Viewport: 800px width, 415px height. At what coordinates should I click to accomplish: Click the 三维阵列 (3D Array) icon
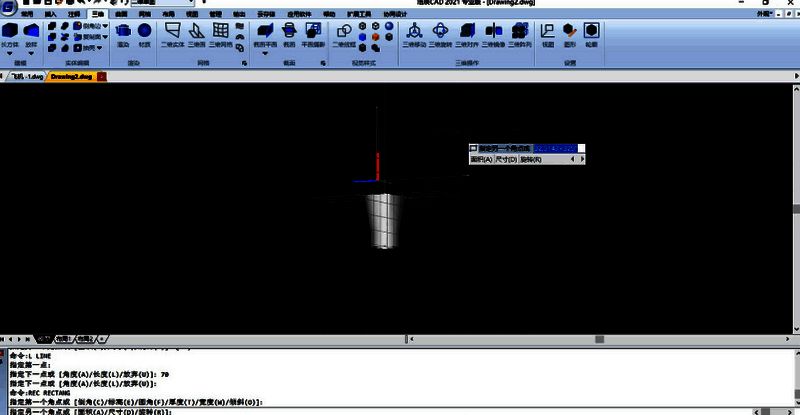(x=520, y=34)
